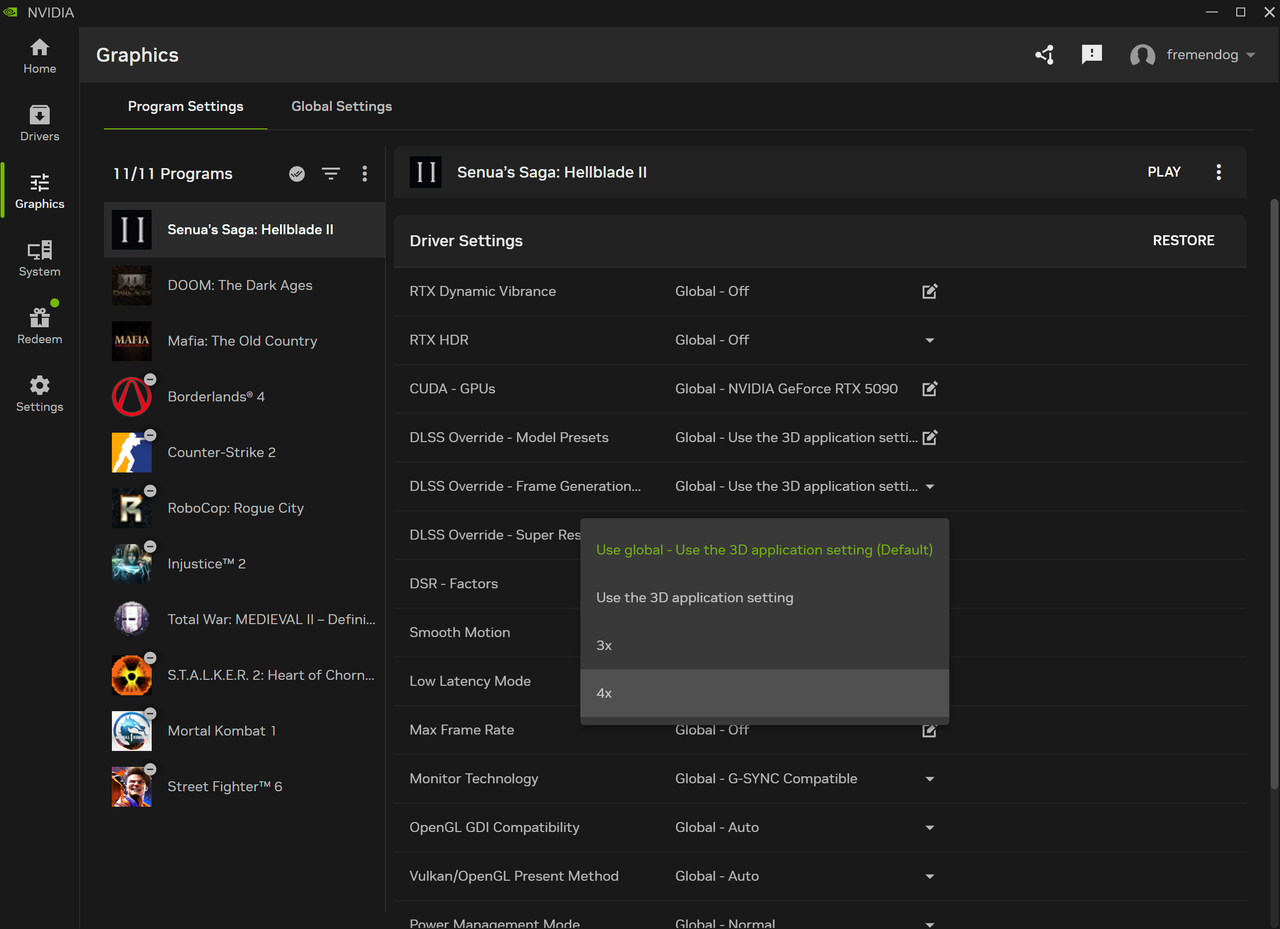1280x929 pixels.
Task: Click the Borderlands 4 game icon
Action: [132, 397]
